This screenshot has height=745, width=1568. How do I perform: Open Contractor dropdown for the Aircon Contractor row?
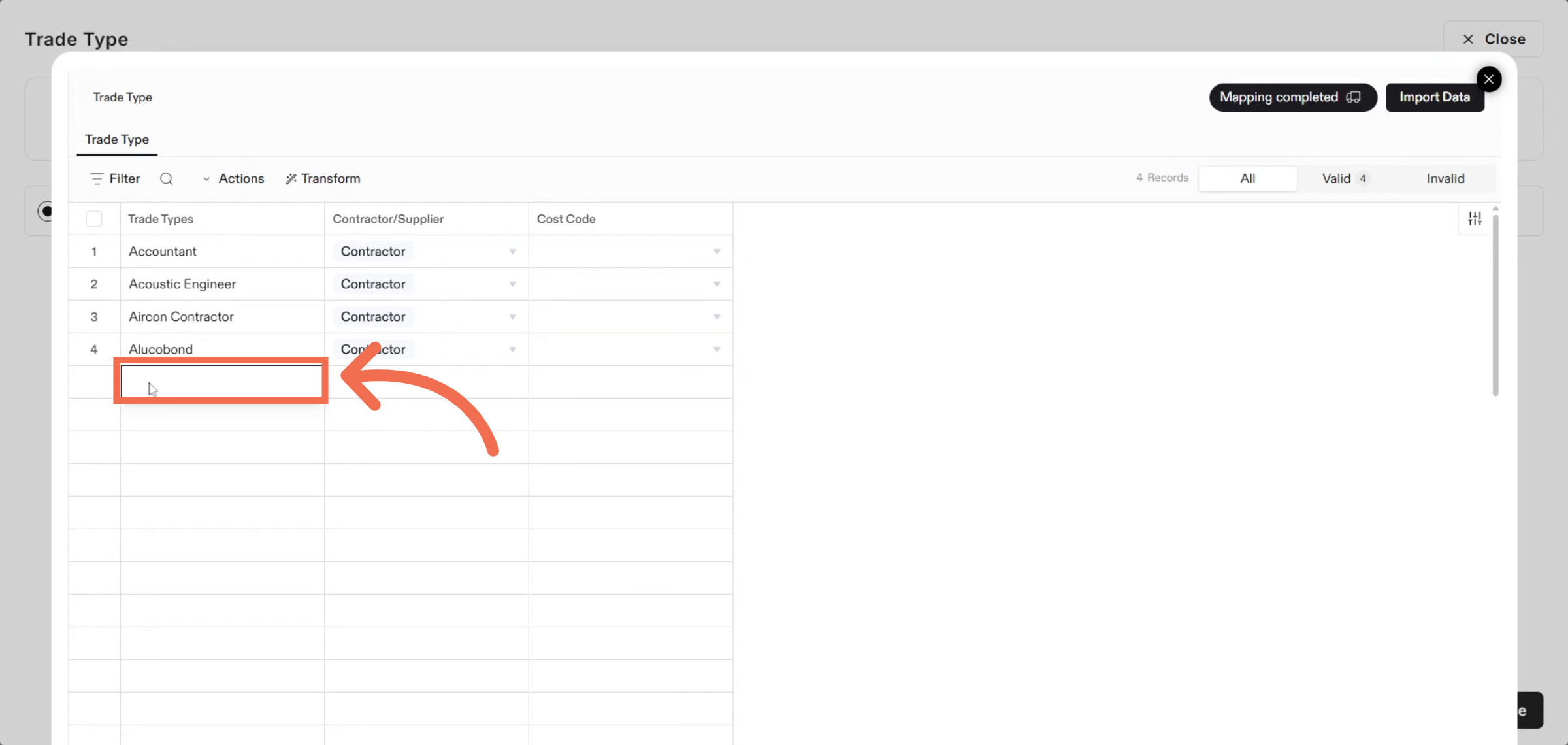[512, 317]
